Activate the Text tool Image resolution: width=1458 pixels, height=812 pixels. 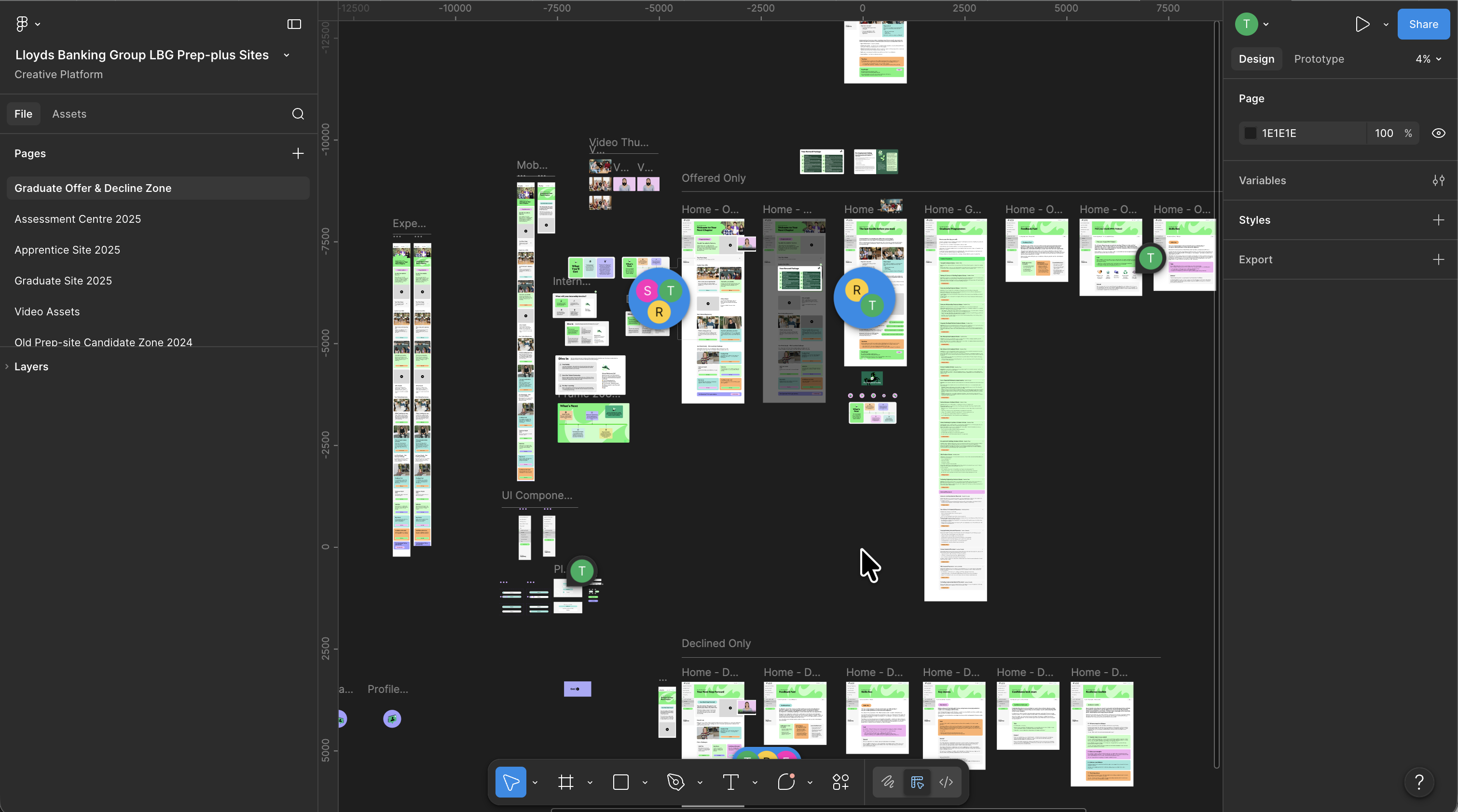click(x=731, y=782)
